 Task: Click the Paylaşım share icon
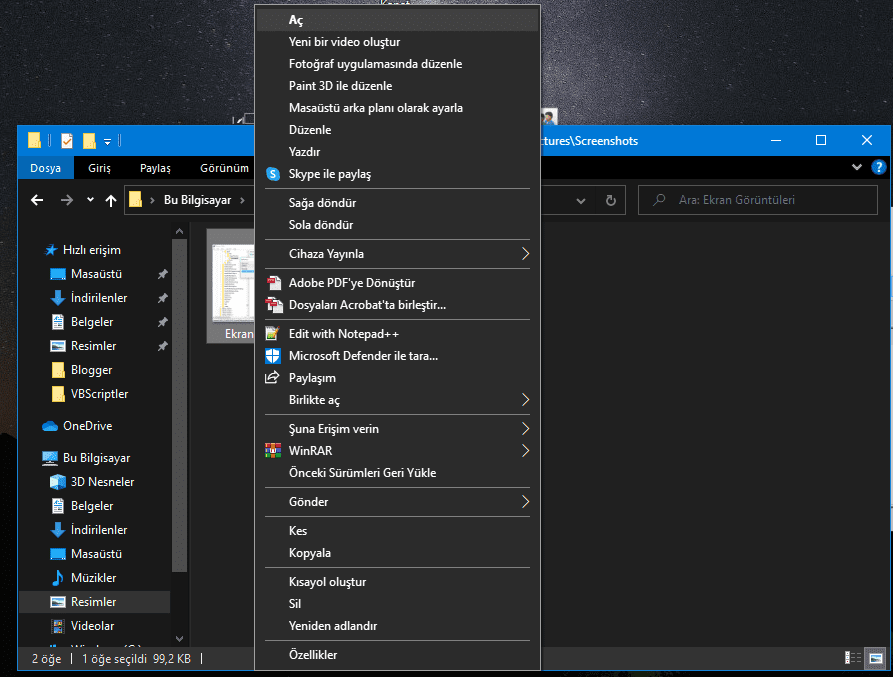pos(272,378)
